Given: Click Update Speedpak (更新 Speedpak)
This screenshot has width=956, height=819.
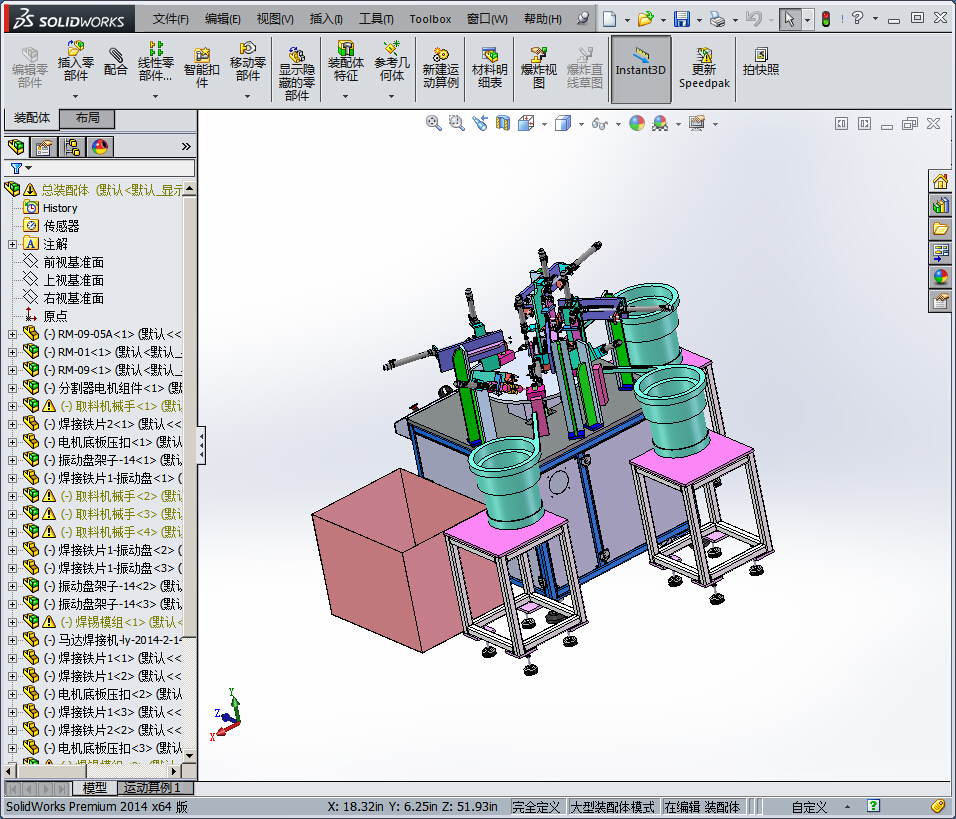Looking at the screenshot, I should tap(704, 68).
